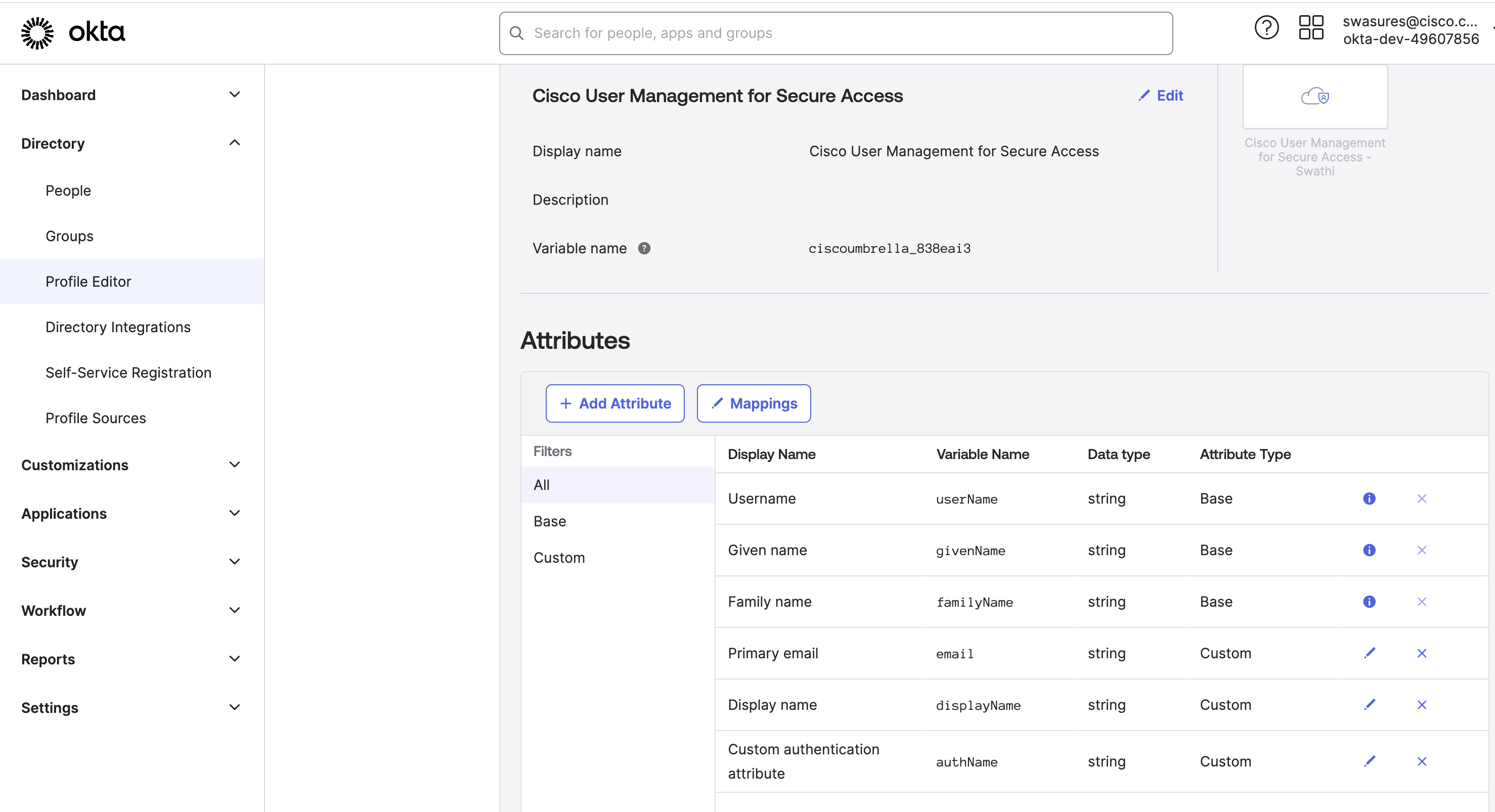Select Profile Editor in the sidebar

tap(133, 282)
